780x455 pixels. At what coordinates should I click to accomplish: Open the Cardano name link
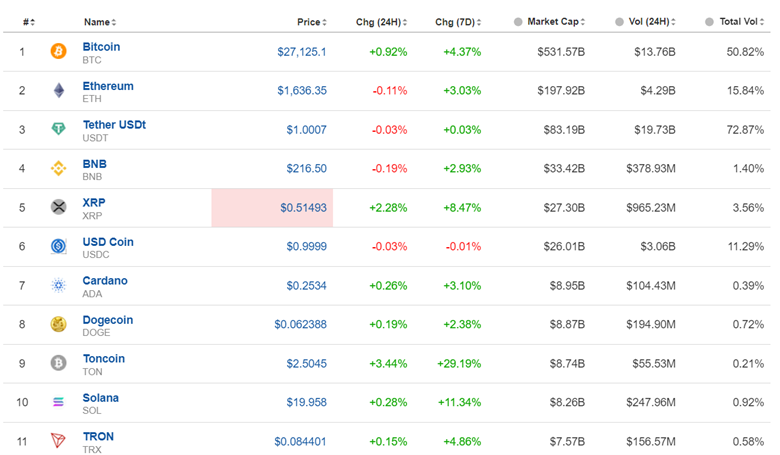tap(105, 280)
